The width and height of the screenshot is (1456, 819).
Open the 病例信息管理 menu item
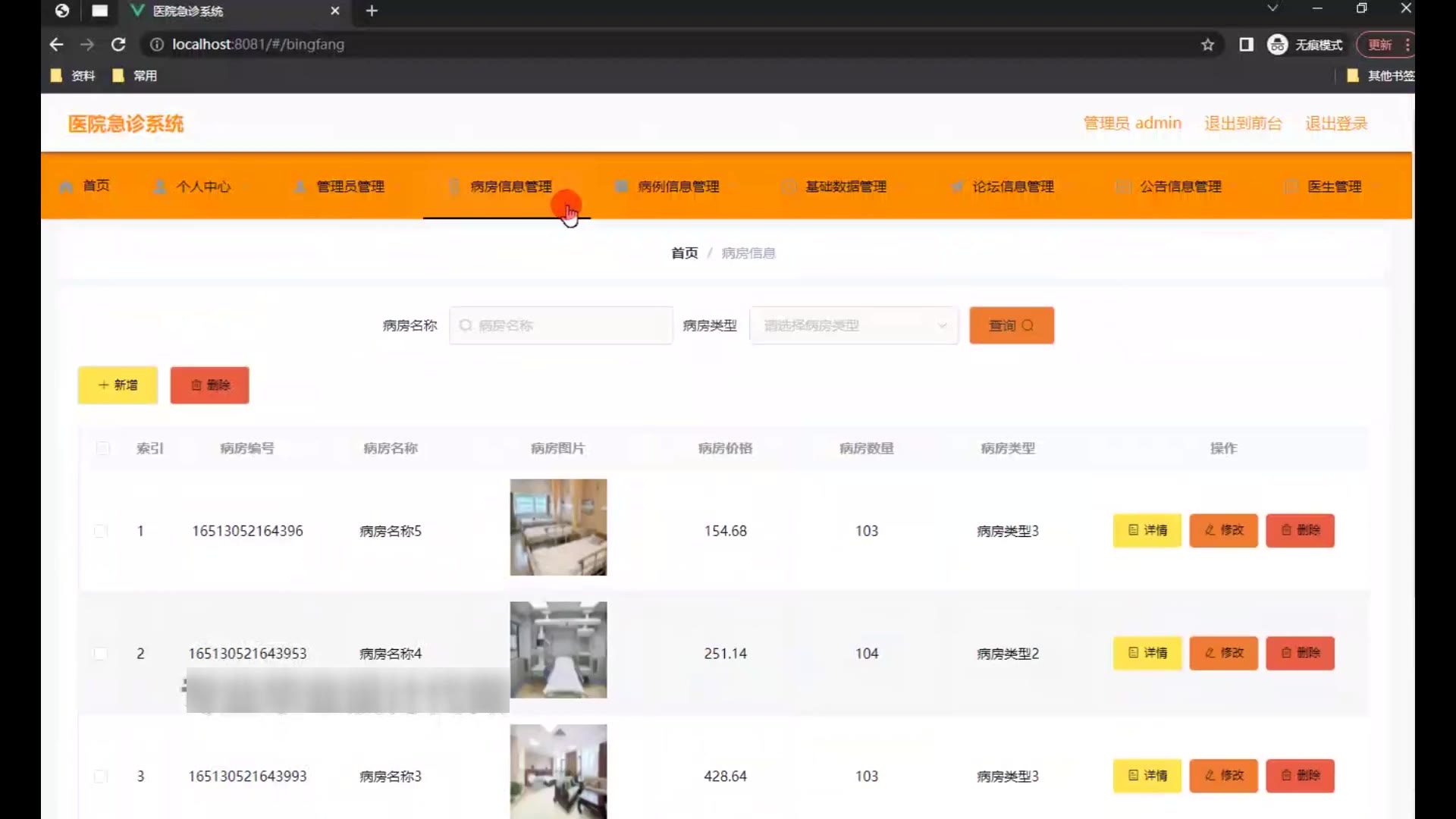[678, 187]
